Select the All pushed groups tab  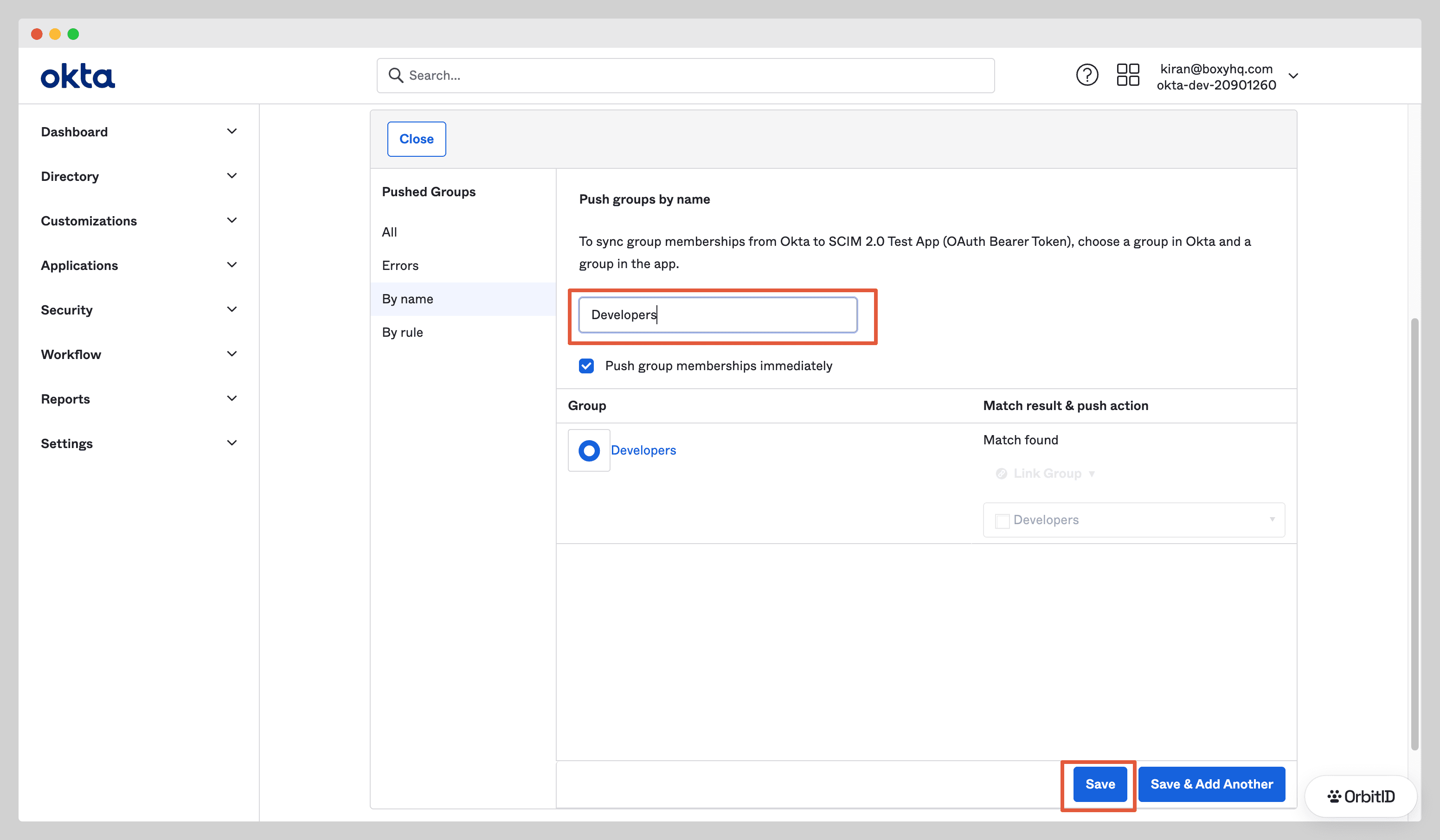pyautogui.click(x=463, y=232)
